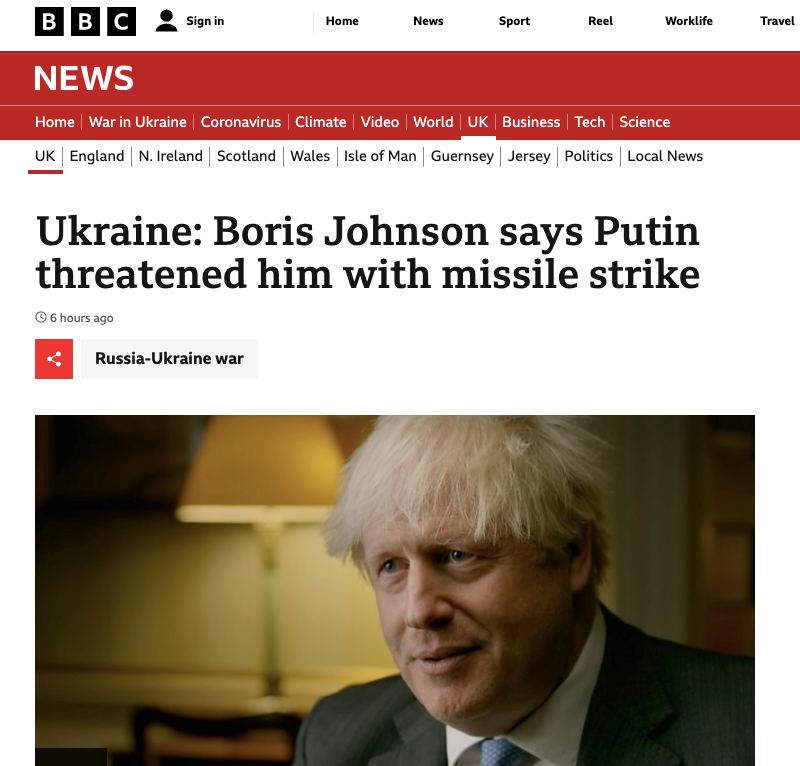Viewport: 800px width, 766px height.
Task: Click the article headline about Putin
Action: [x=368, y=253]
